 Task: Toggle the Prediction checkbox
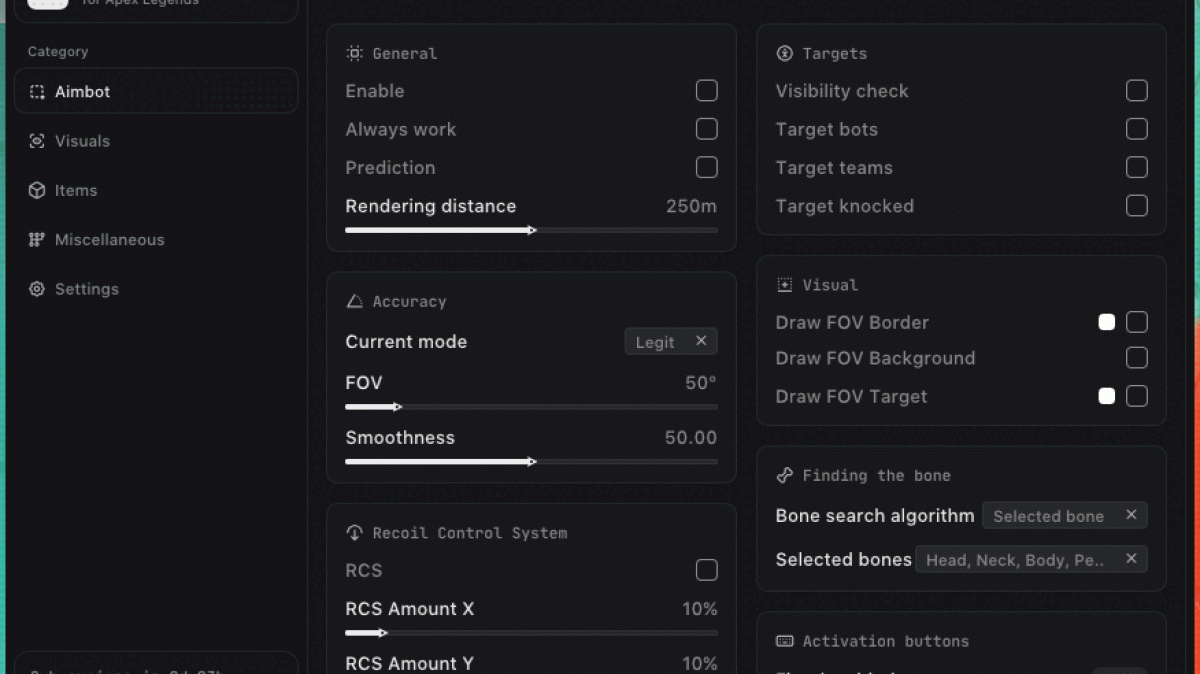point(707,168)
